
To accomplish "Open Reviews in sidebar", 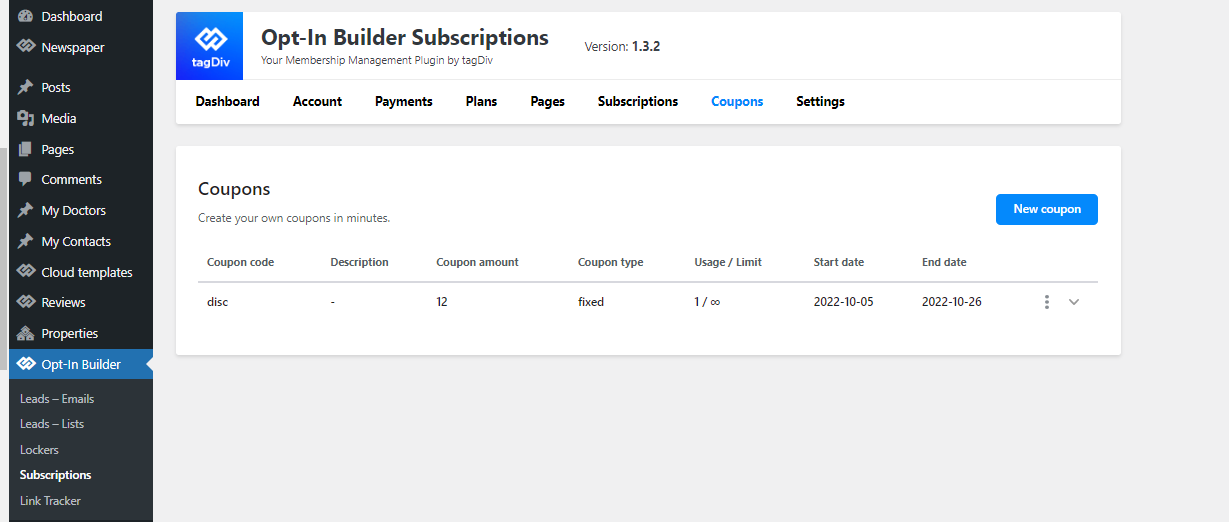I will click(64, 302).
